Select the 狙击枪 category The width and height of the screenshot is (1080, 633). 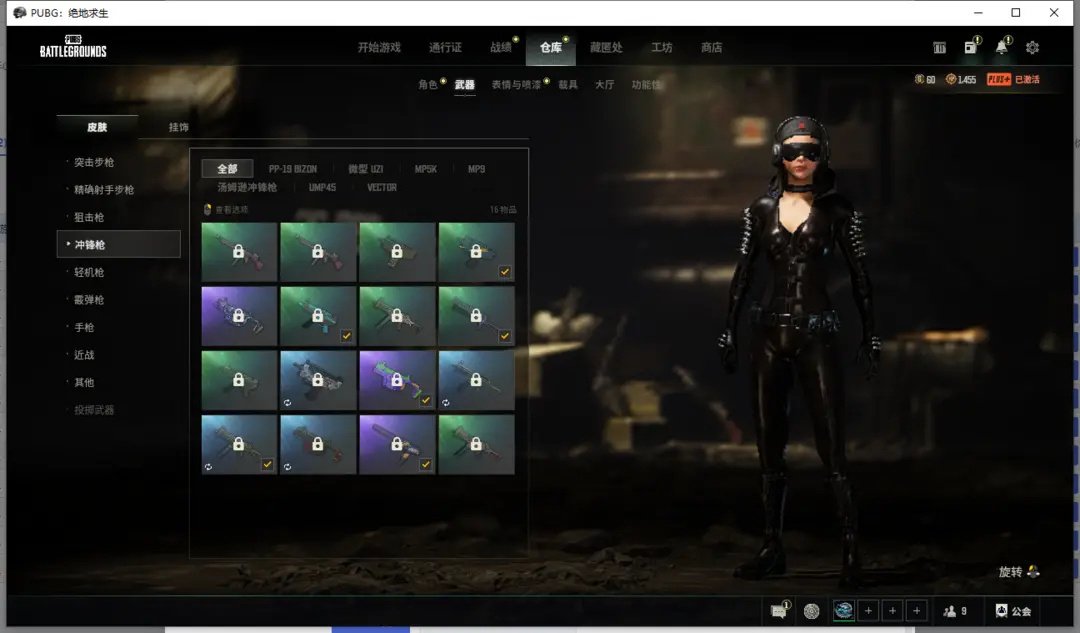pos(89,218)
